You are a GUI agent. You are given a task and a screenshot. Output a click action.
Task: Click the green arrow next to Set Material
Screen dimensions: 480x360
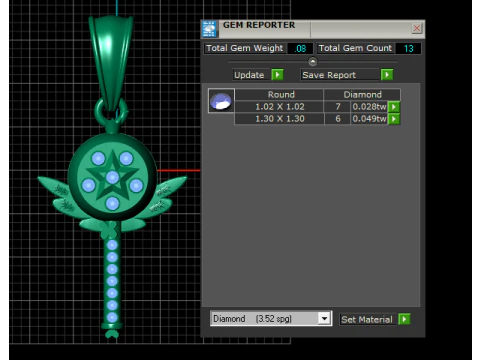[404, 319]
